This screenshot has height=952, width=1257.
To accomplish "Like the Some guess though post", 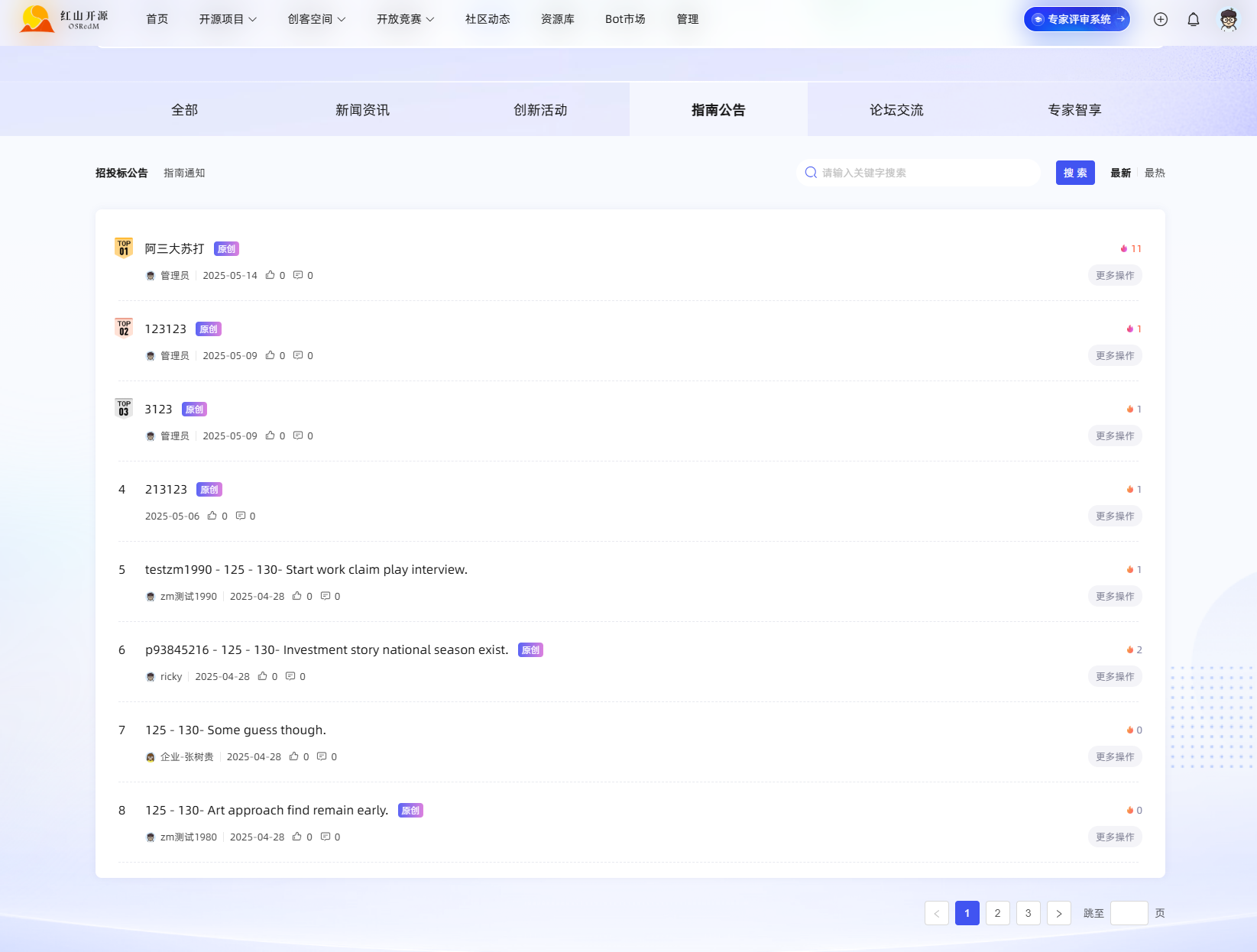I will (293, 756).
